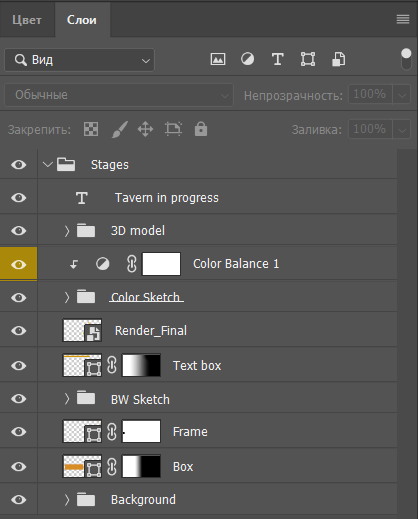This screenshot has width=418, height=519.
Task: Filter layers by pixel image type
Action: (218, 59)
